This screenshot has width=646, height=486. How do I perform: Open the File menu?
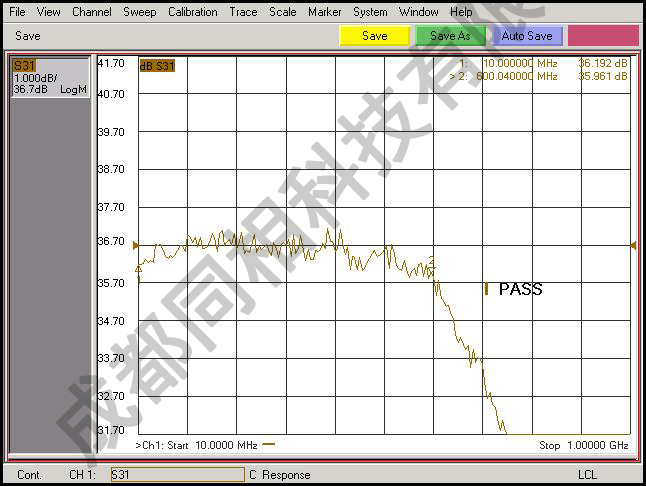tap(17, 12)
